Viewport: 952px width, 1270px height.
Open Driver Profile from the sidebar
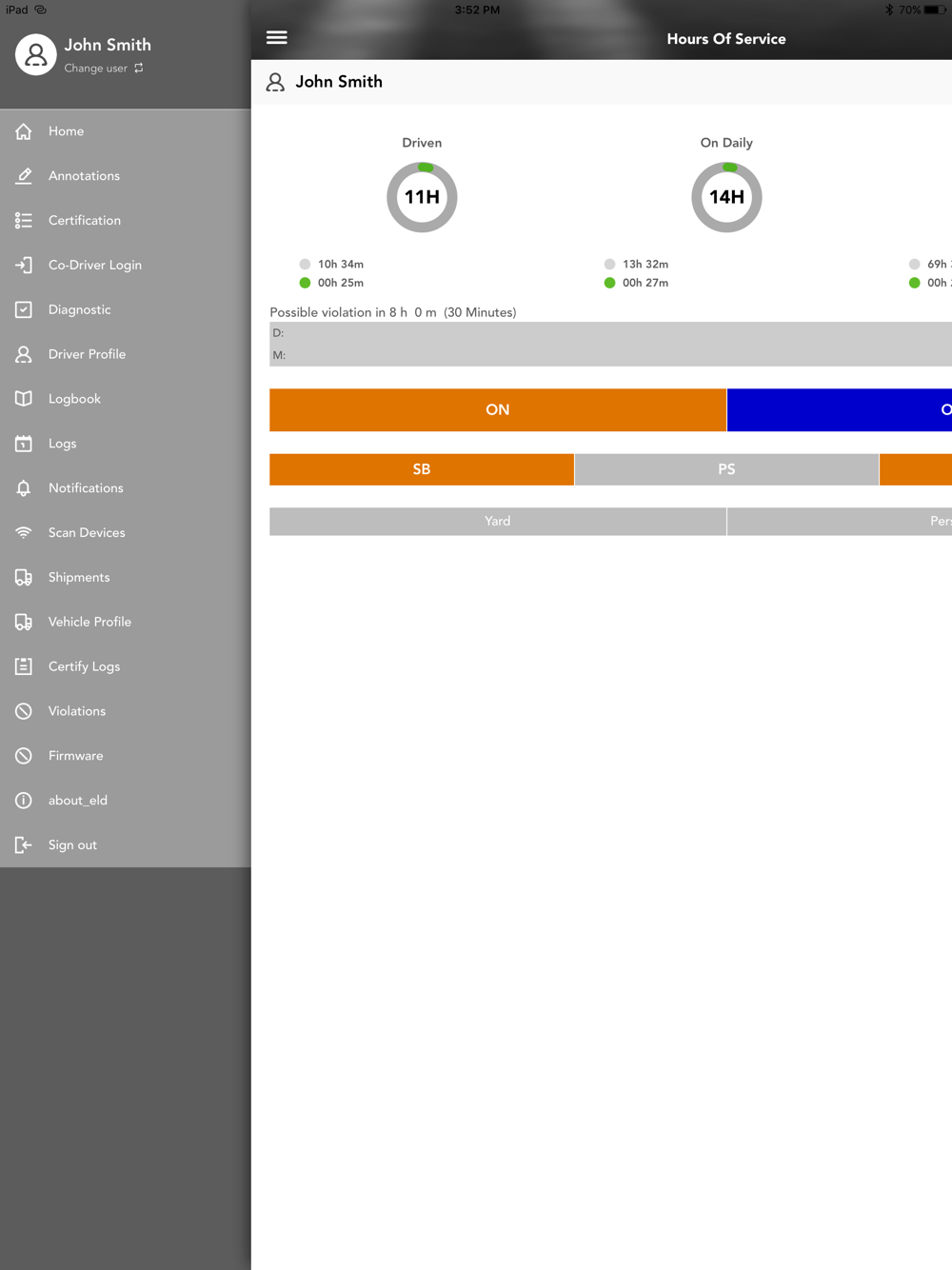tap(126, 354)
